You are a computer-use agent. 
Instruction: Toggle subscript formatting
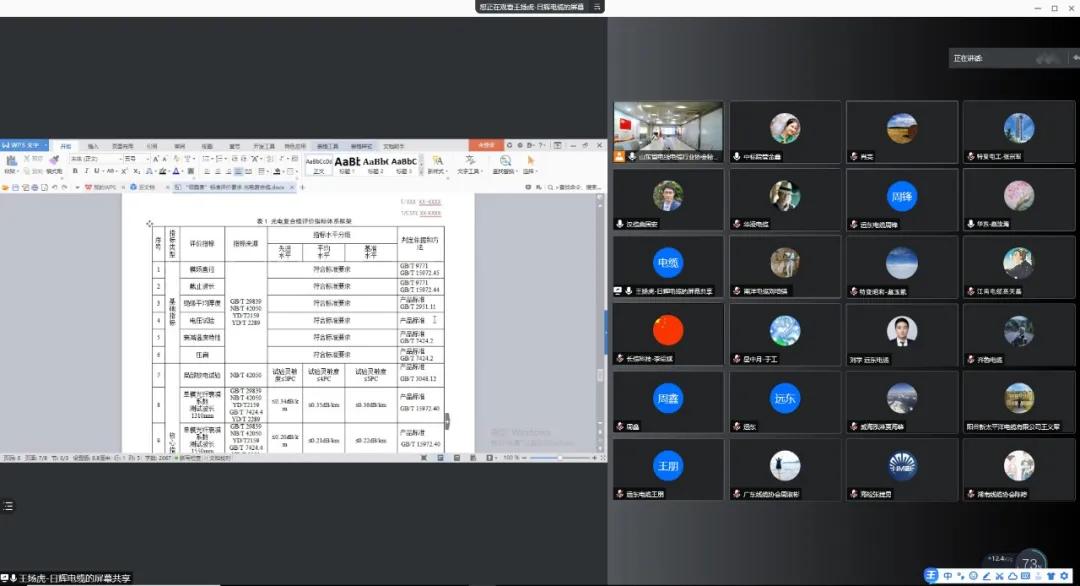point(136,171)
